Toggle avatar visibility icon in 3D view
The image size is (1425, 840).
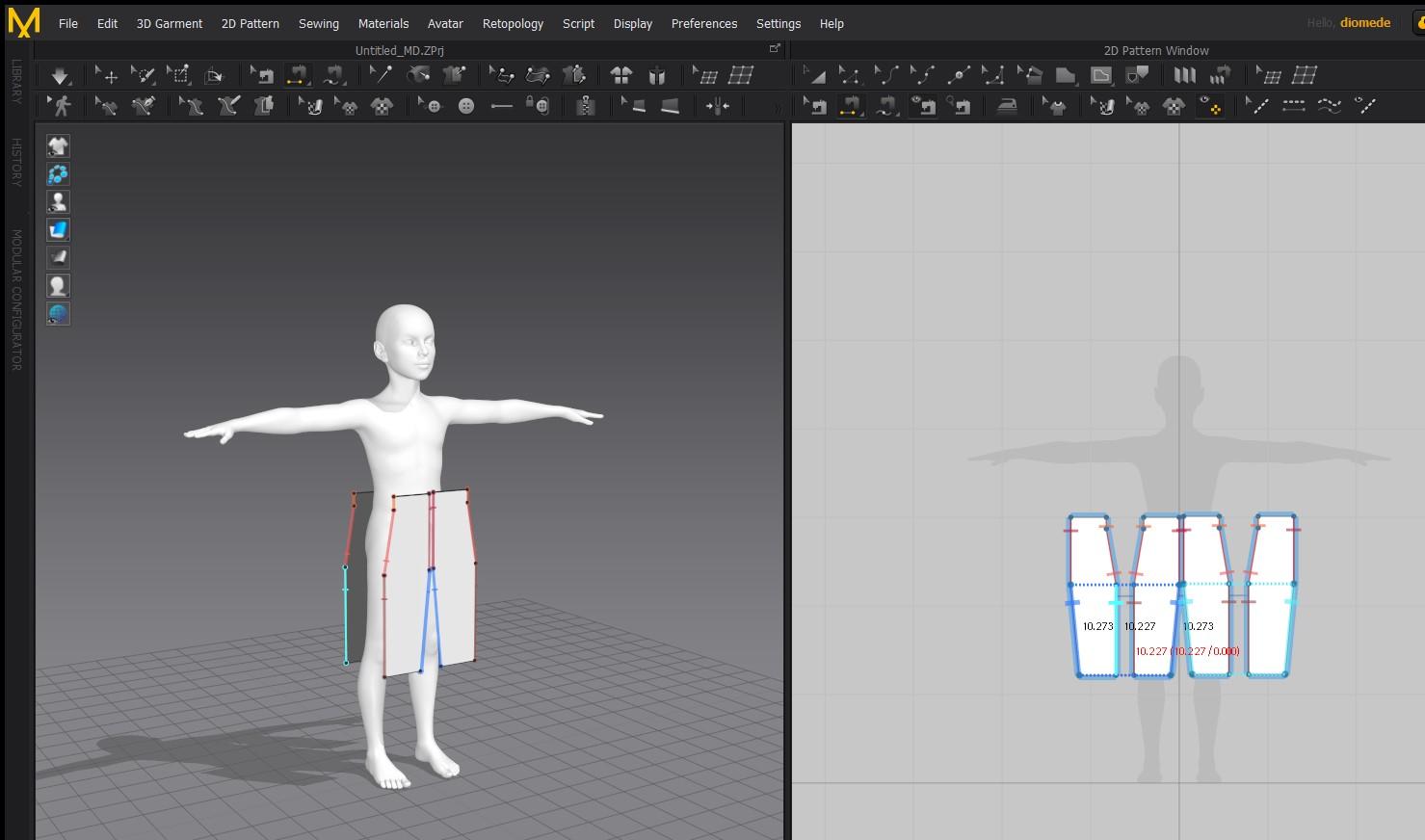coord(58,201)
